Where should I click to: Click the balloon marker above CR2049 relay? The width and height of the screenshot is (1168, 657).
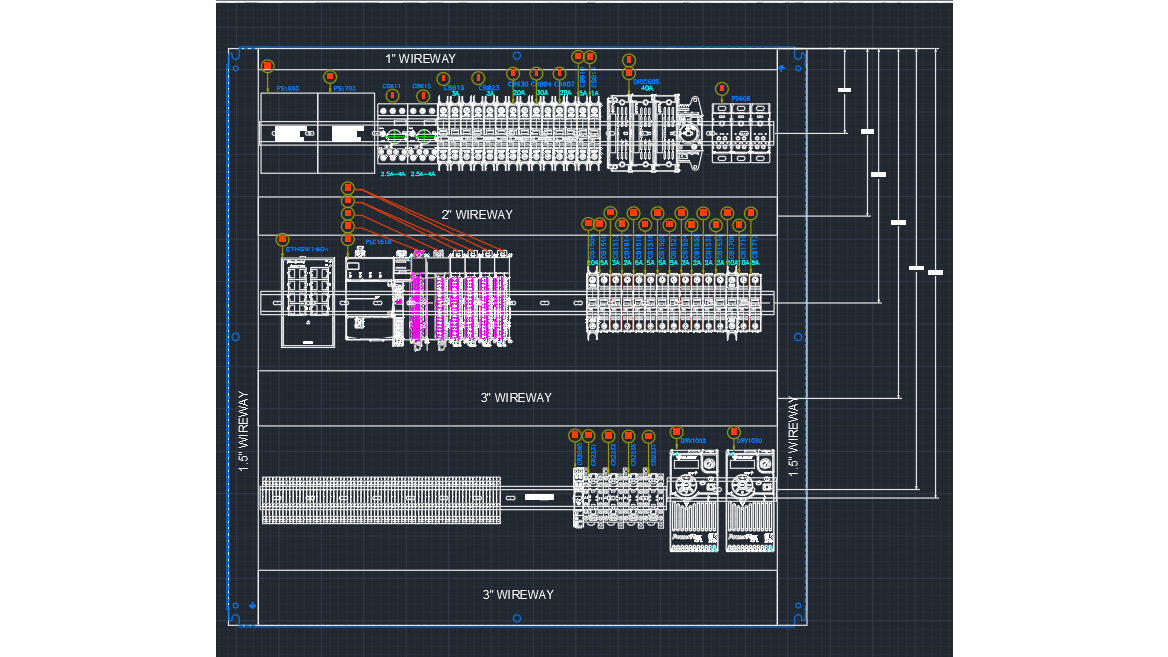[575, 434]
